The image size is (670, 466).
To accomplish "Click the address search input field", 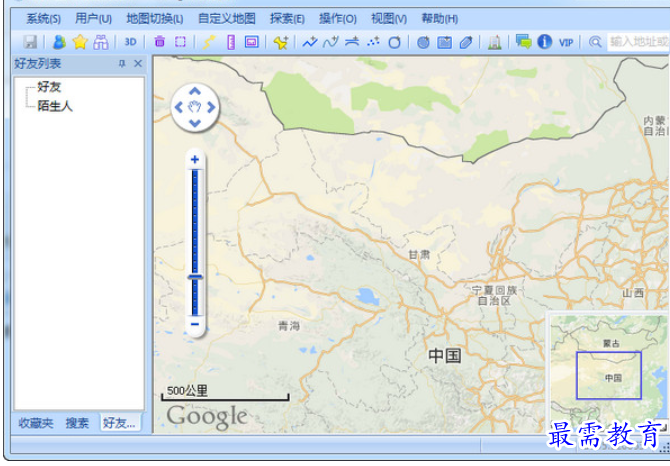I will click(x=638, y=42).
